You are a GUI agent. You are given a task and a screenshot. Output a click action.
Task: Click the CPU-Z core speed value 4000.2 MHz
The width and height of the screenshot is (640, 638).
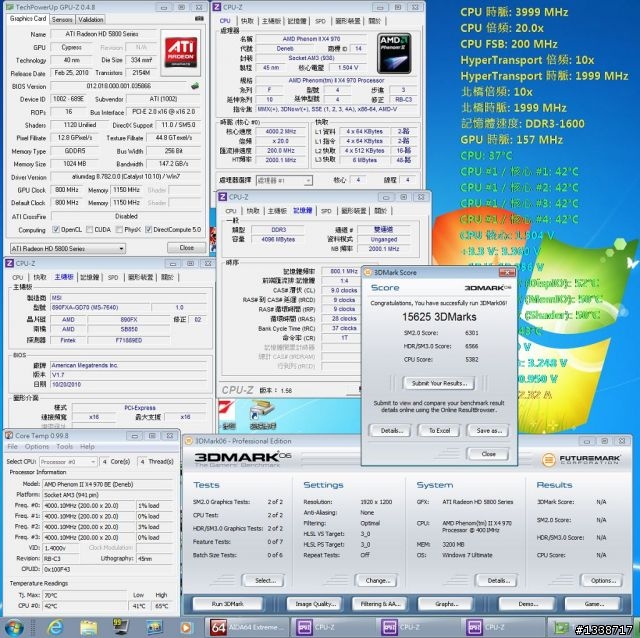(x=281, y=131)
